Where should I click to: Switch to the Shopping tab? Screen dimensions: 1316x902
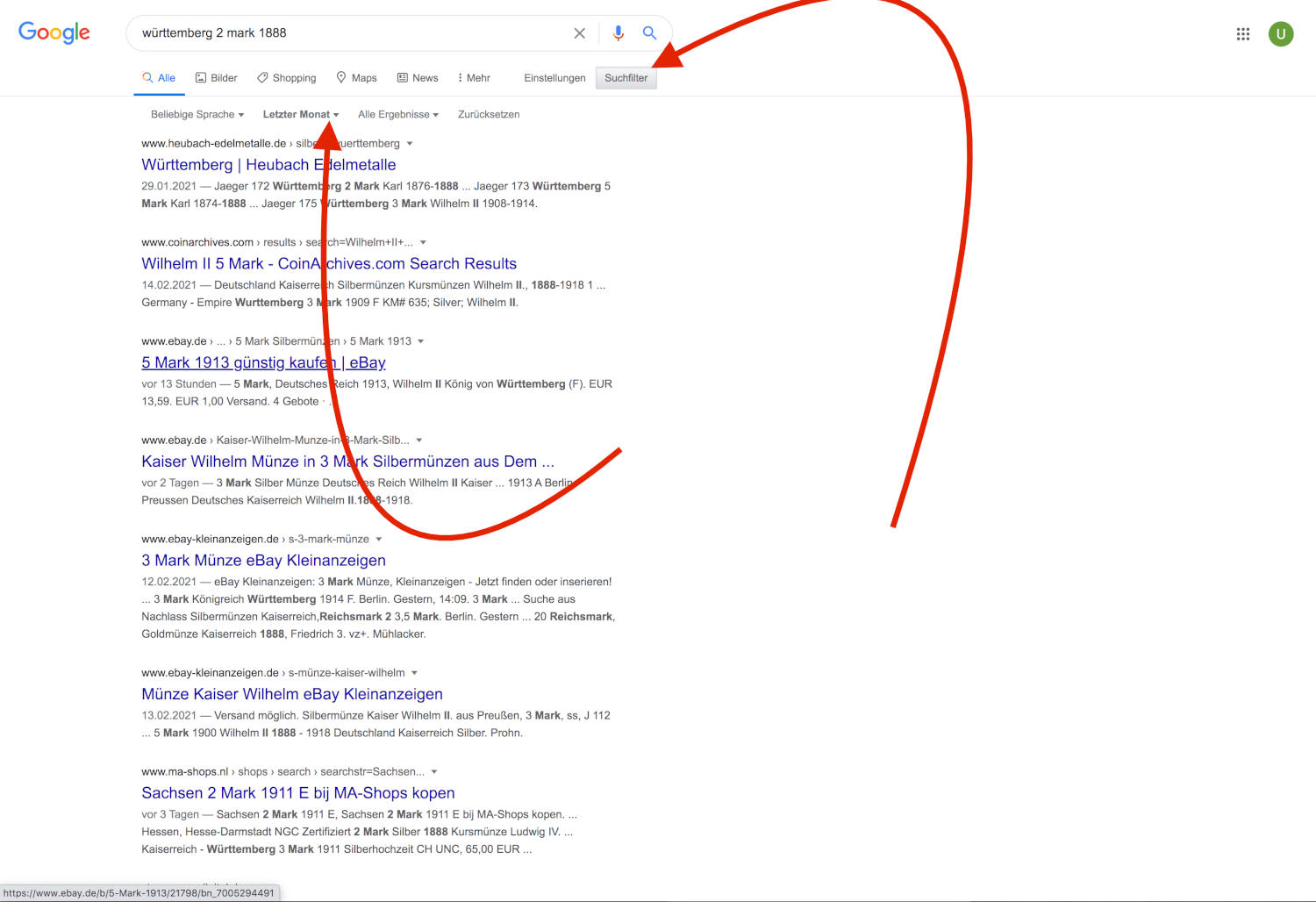[287, 78]
